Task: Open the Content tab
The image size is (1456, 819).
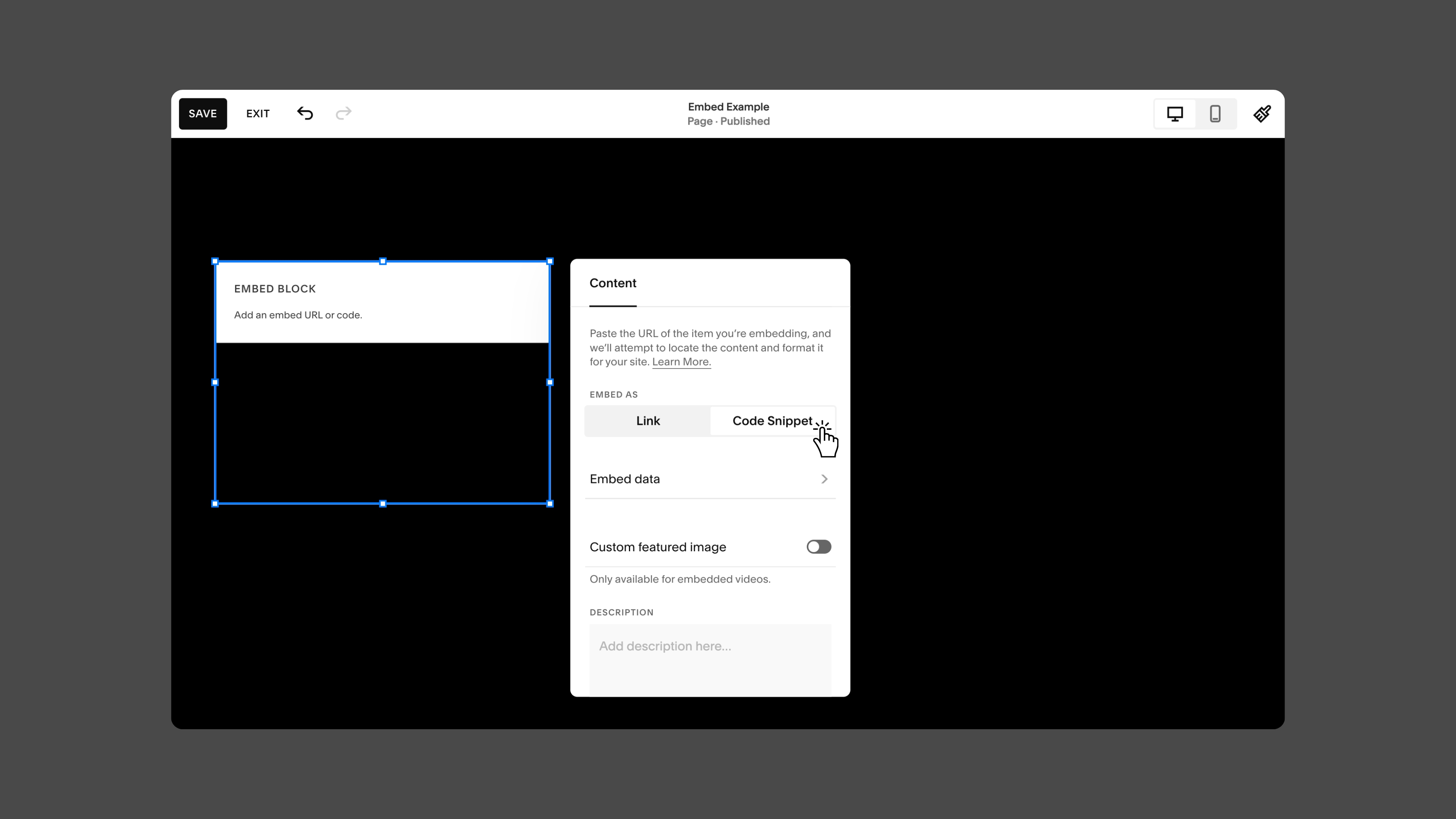Action: point(613,284)
